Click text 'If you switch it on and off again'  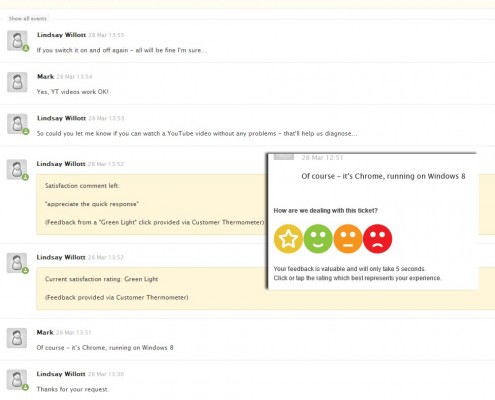[82, 50]
